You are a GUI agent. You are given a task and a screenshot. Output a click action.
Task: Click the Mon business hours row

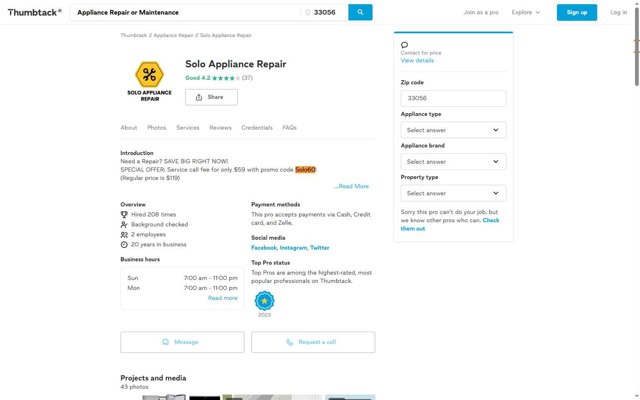pos(182,288)
